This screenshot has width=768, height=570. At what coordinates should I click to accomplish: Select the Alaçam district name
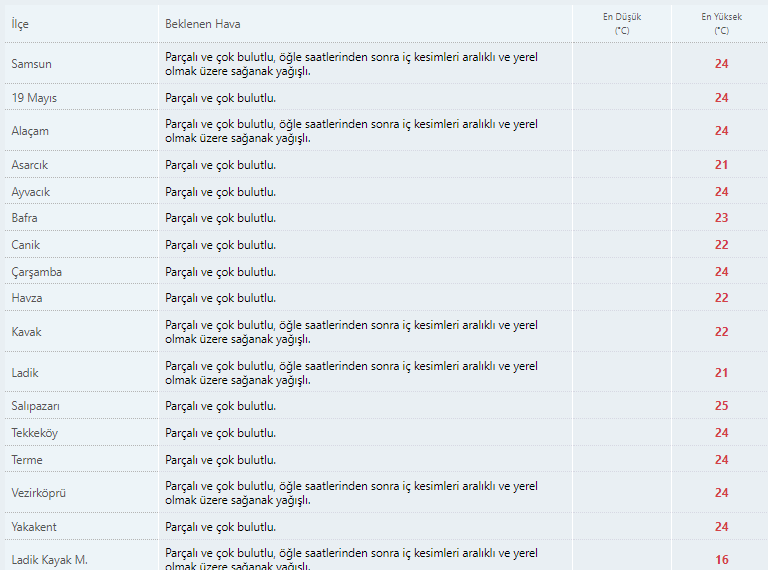click(x=30, y=131)
